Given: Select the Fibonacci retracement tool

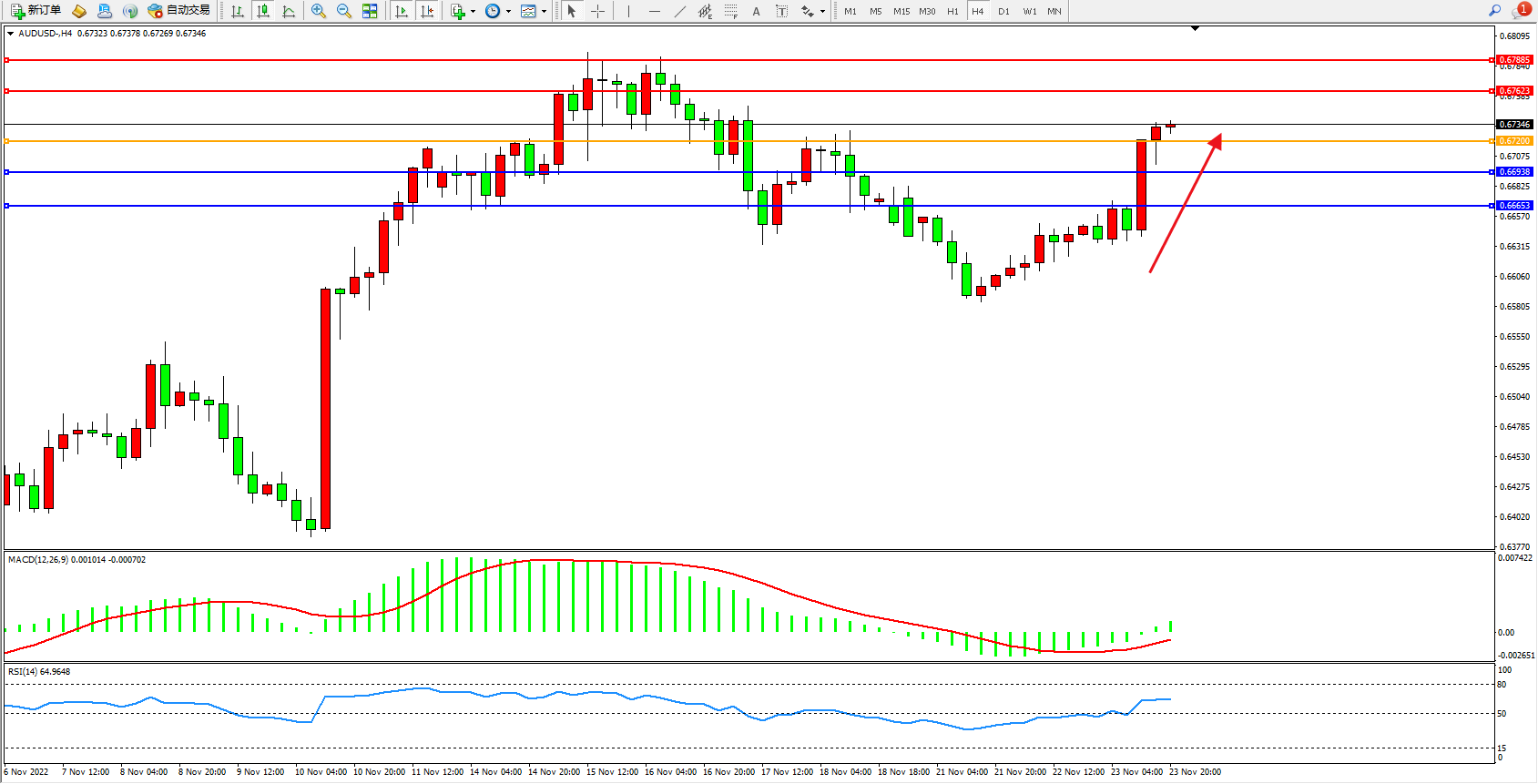Looking at the screenshot, I should [x=730, y=11].
